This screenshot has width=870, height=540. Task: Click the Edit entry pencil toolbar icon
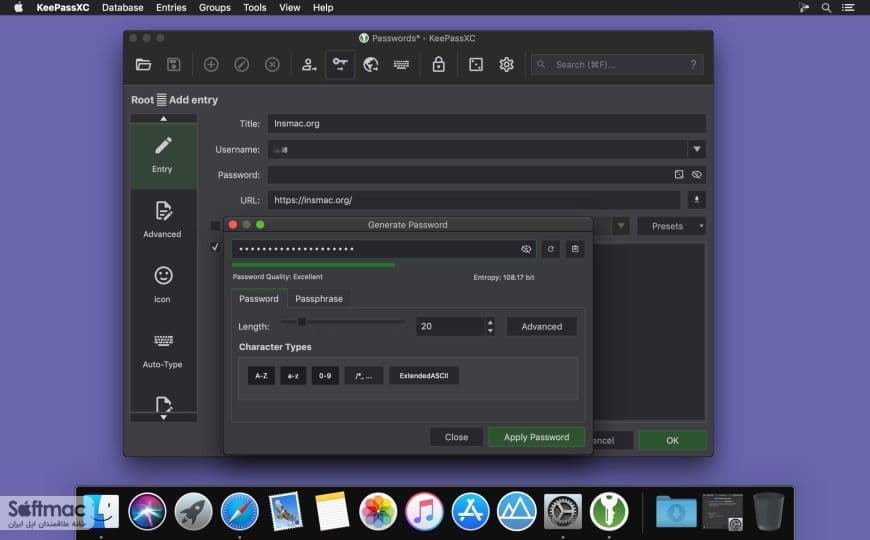click(241, 64)
